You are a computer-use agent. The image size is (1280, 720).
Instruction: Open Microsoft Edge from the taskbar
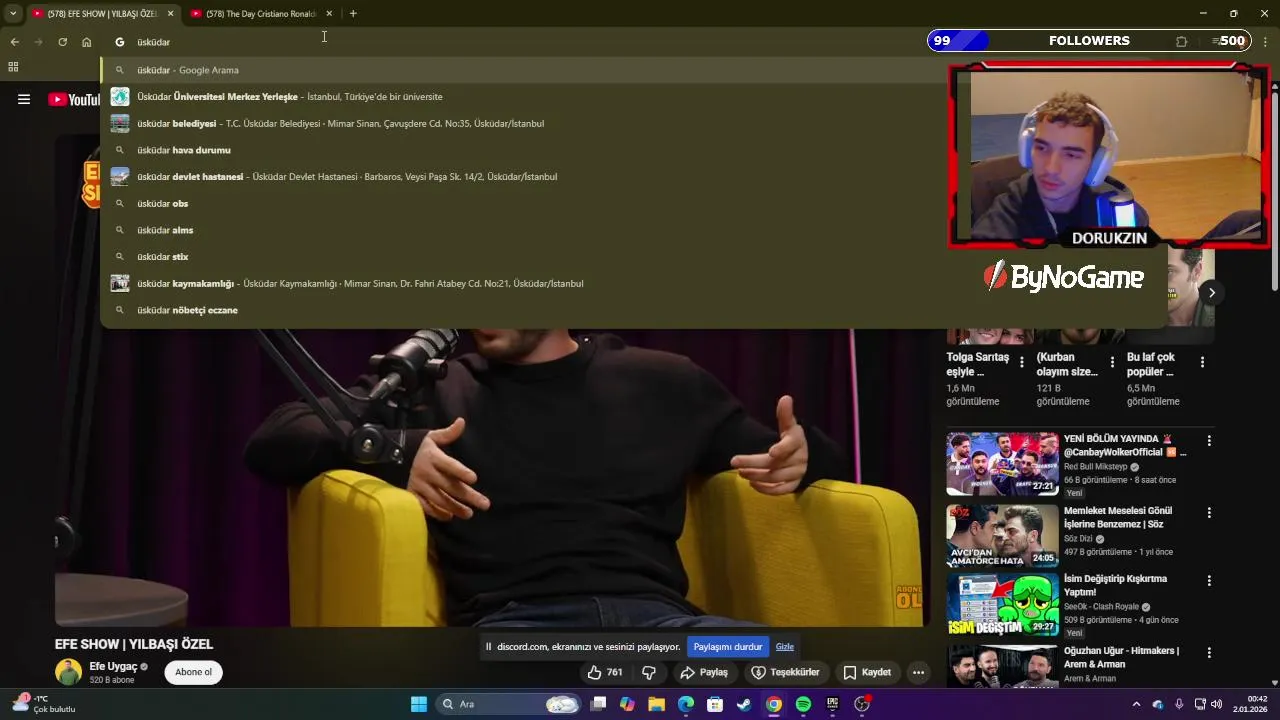[x=685, y=704]
